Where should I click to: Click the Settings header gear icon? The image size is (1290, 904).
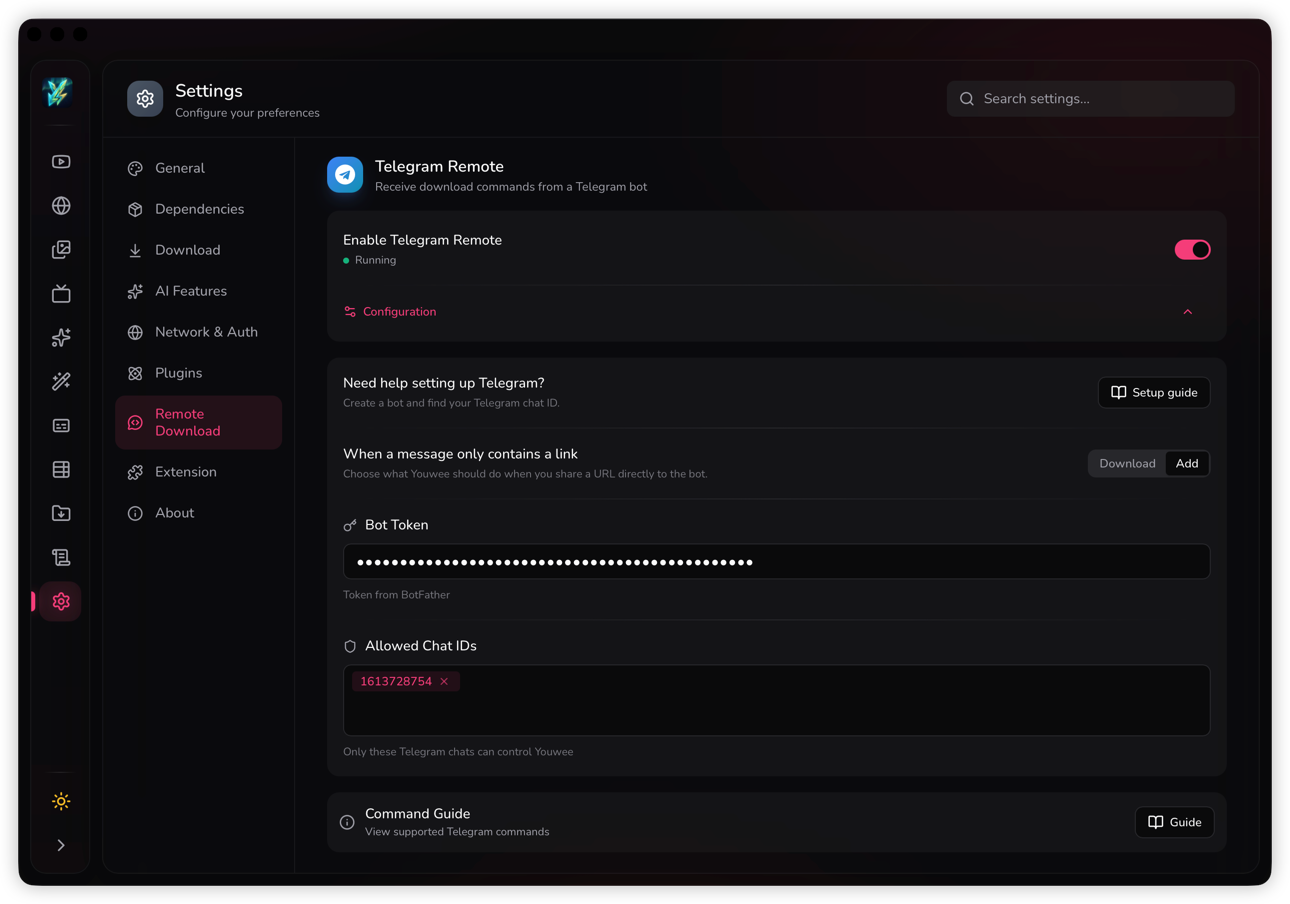[x=145, y=99]
